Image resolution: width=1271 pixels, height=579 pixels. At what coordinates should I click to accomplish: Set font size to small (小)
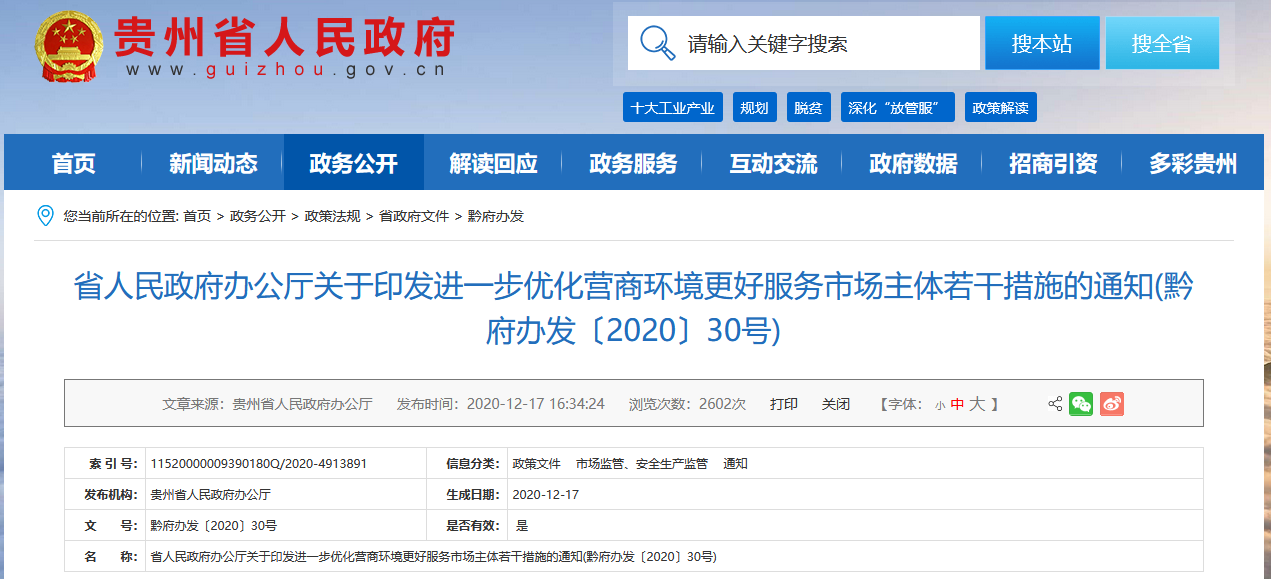(940, 405)
